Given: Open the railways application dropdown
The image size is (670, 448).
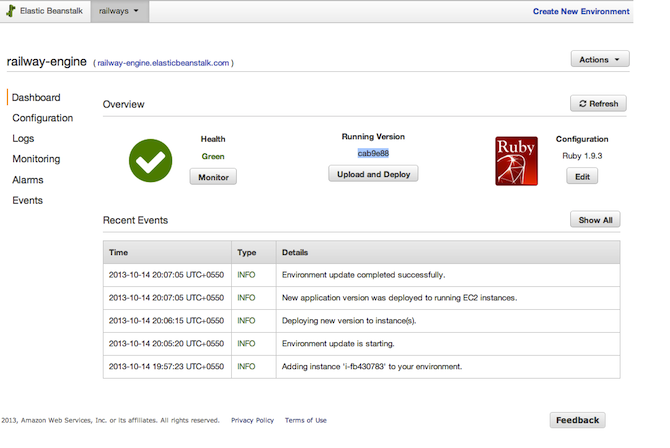Looking at the screenshot, I should tap(119, 12).
